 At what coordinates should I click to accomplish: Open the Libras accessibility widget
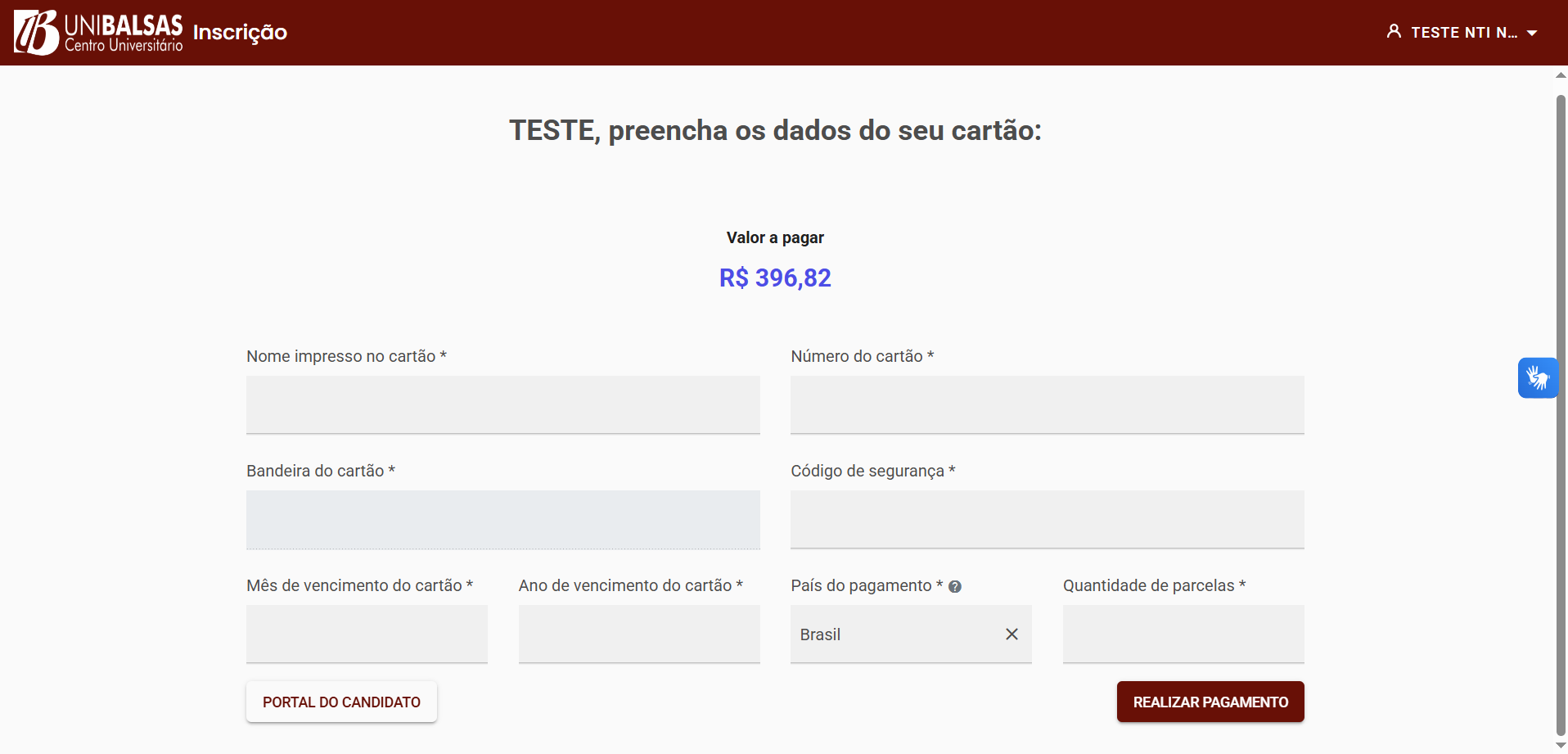[1538, 378]
